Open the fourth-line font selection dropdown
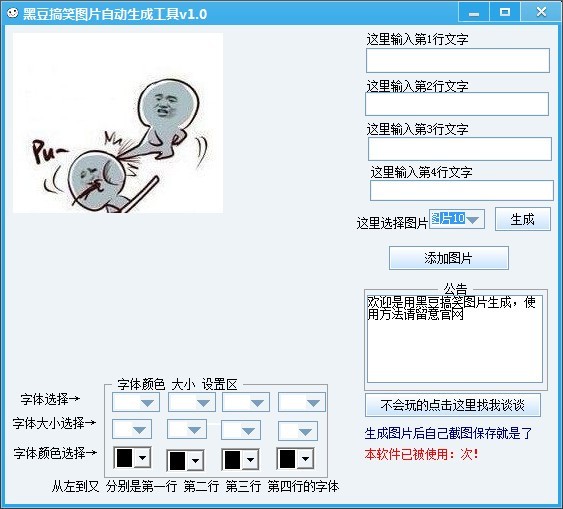 click(302, 402)
